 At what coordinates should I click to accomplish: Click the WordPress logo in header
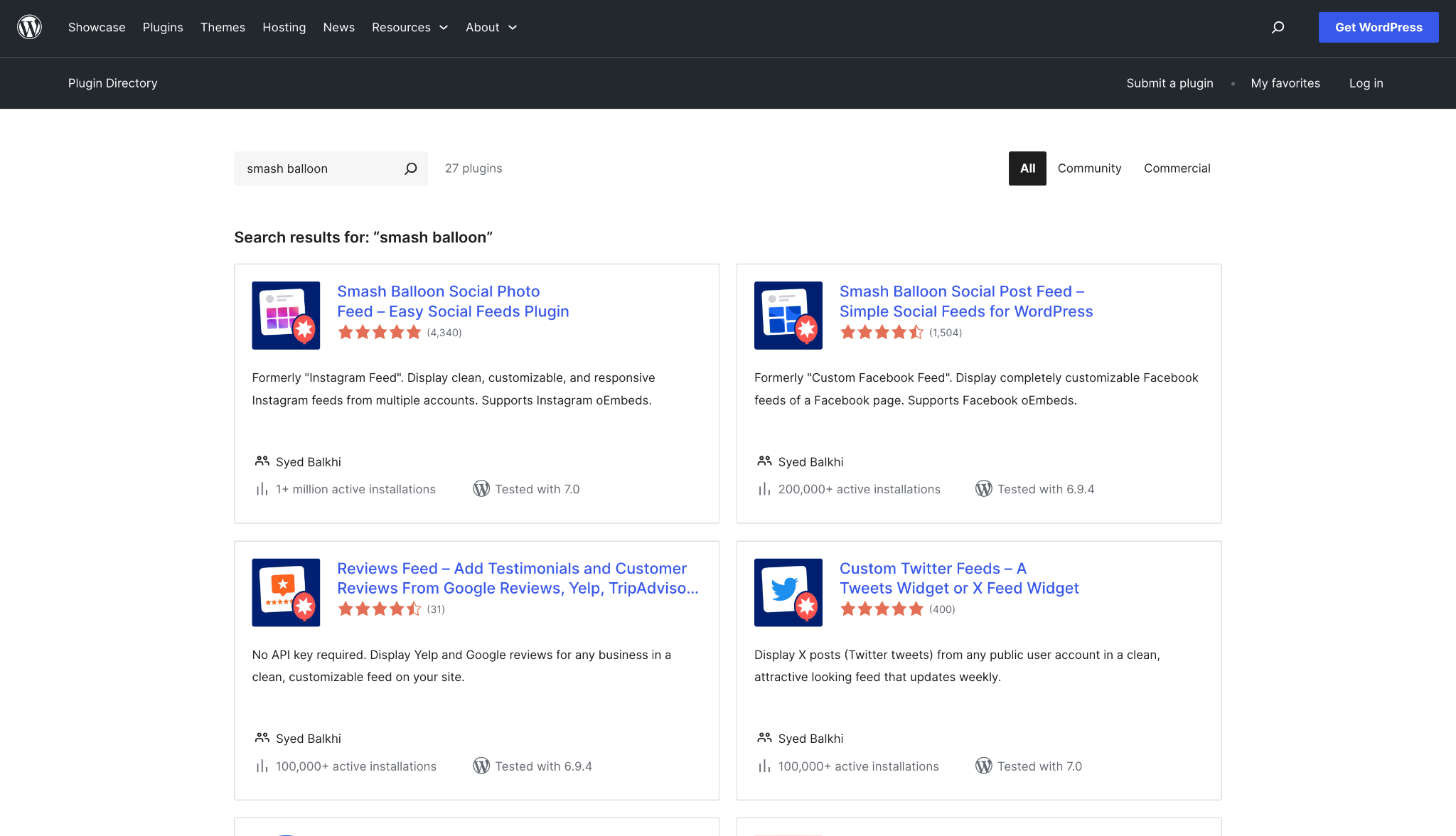click(29, 27)
